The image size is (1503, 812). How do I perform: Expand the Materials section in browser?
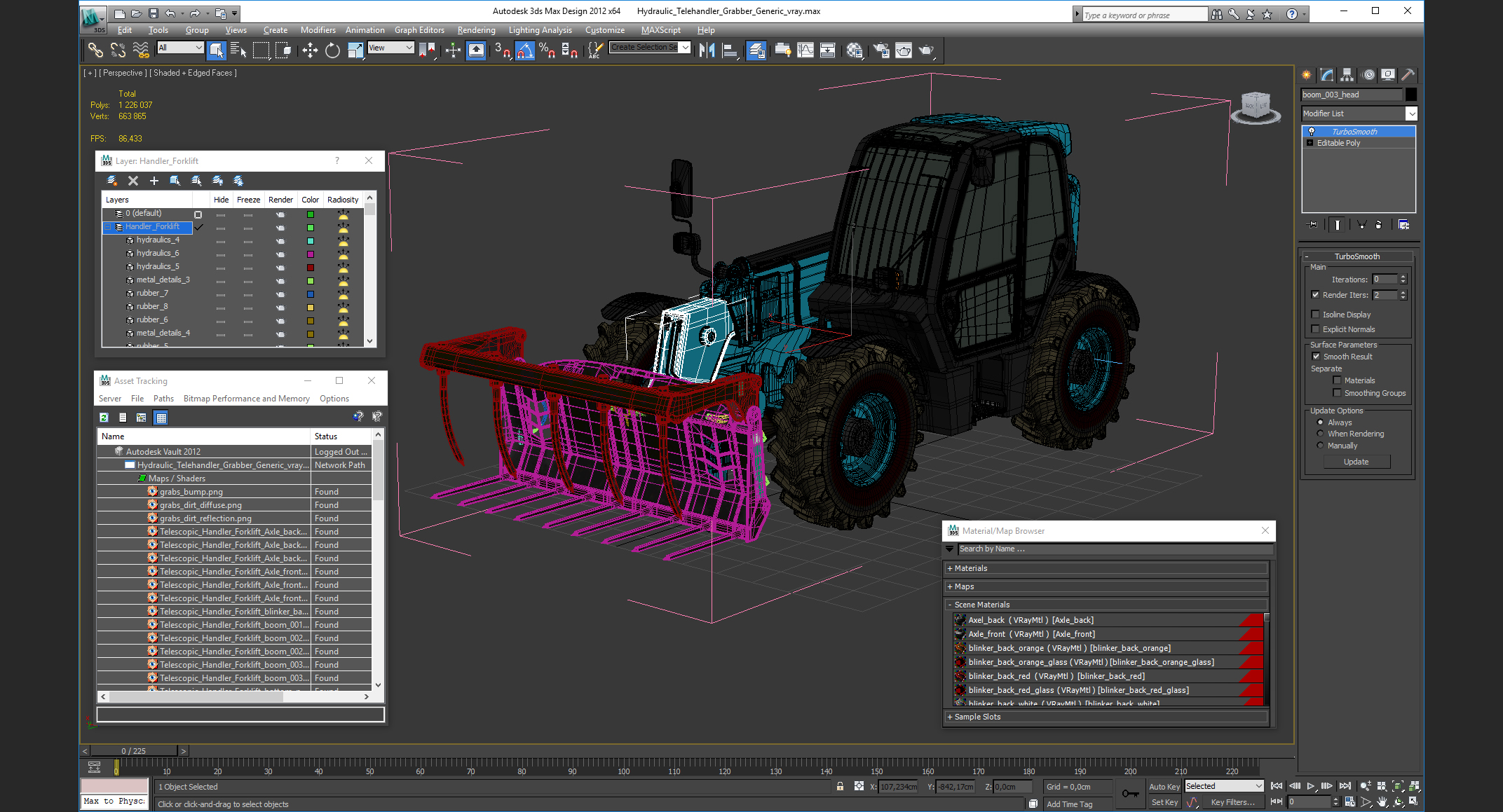(x=970, y=568)
